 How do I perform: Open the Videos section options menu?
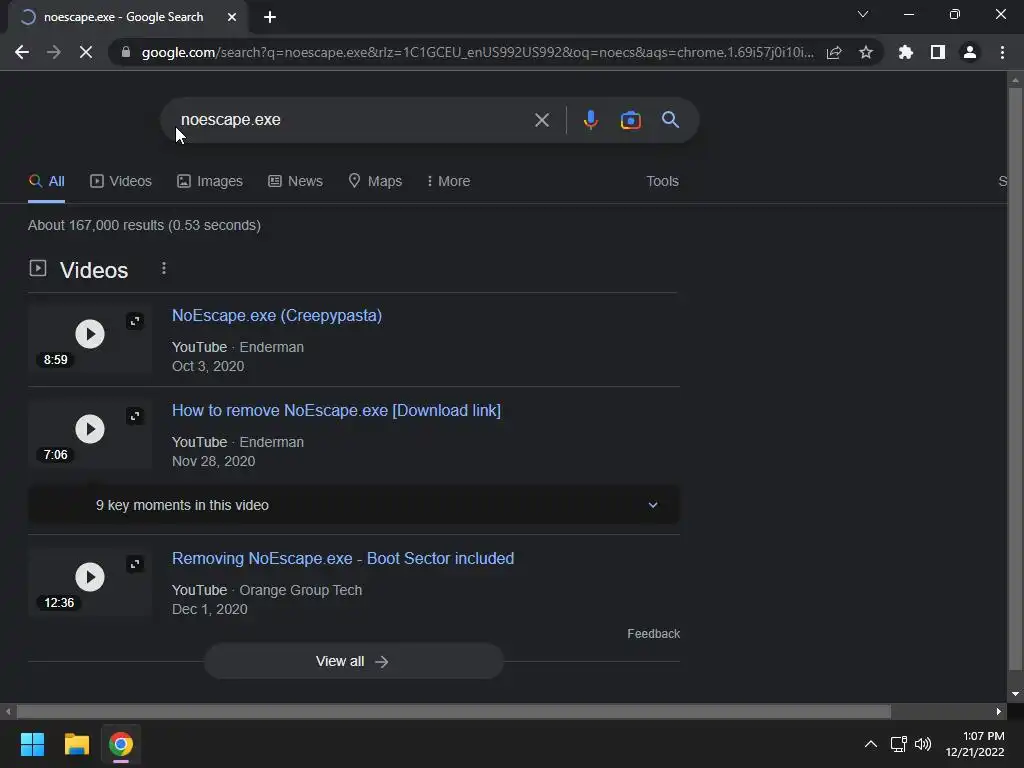164,268
